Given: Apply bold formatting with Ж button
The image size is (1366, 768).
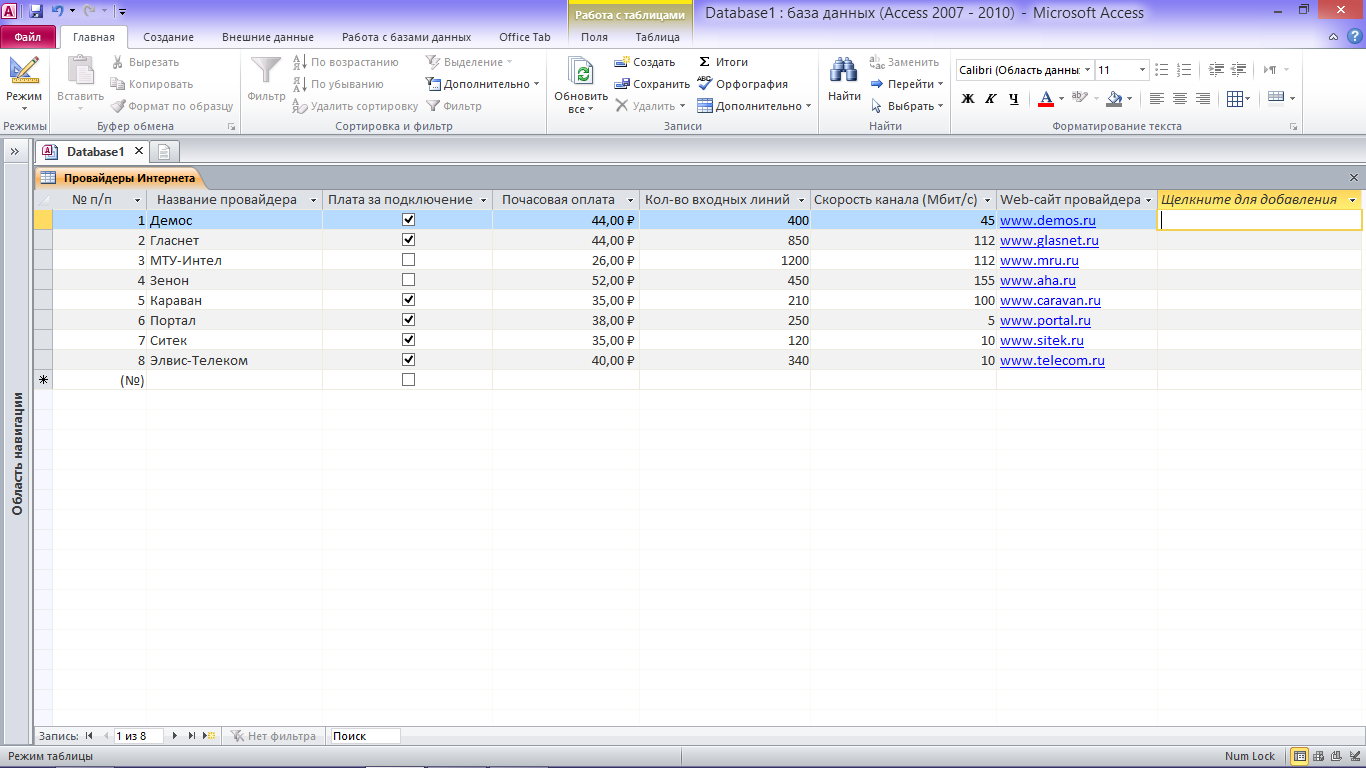Looking at the screenshot, I should [967, 98].
